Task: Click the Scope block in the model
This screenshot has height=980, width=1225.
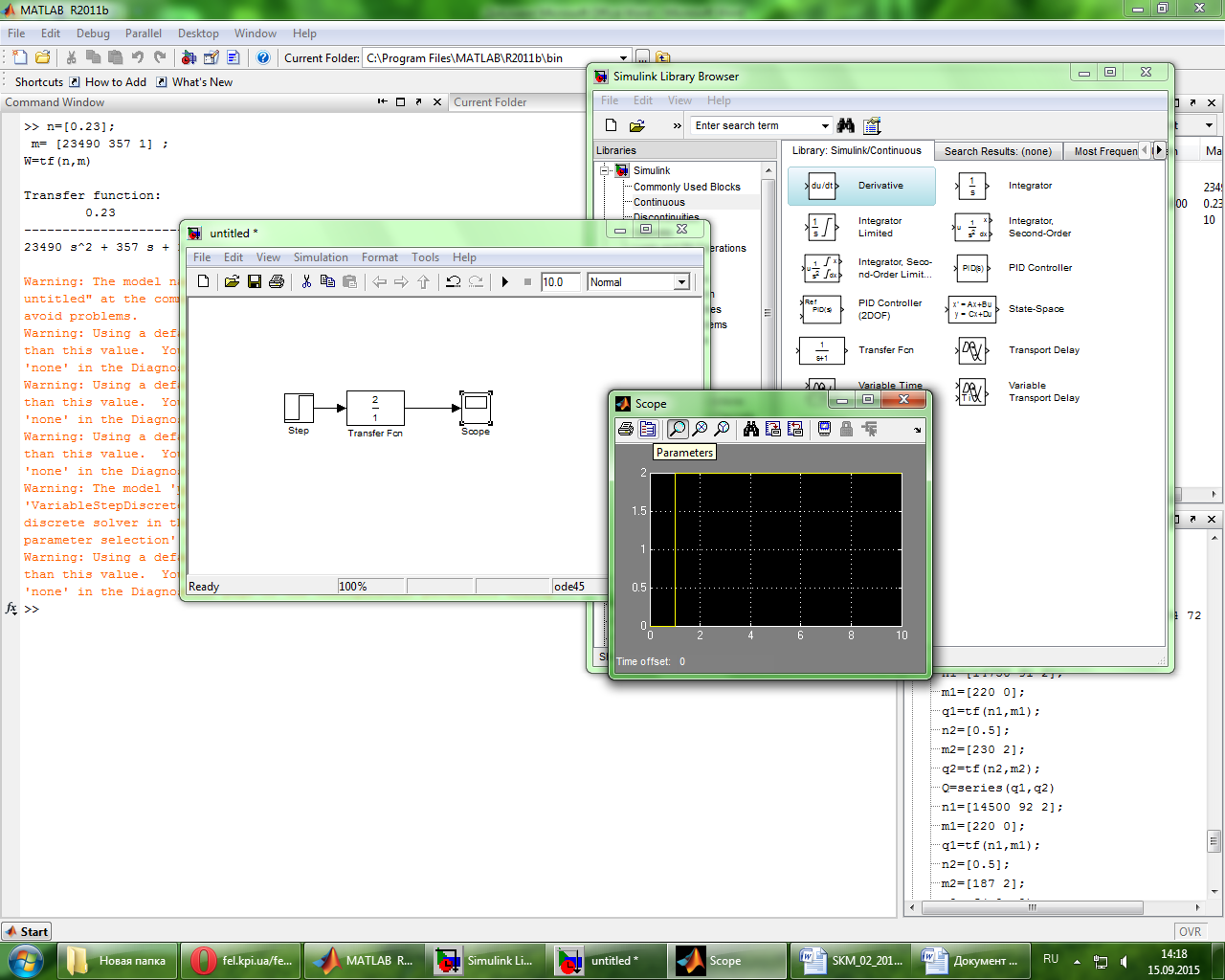Action: [476, 408]
